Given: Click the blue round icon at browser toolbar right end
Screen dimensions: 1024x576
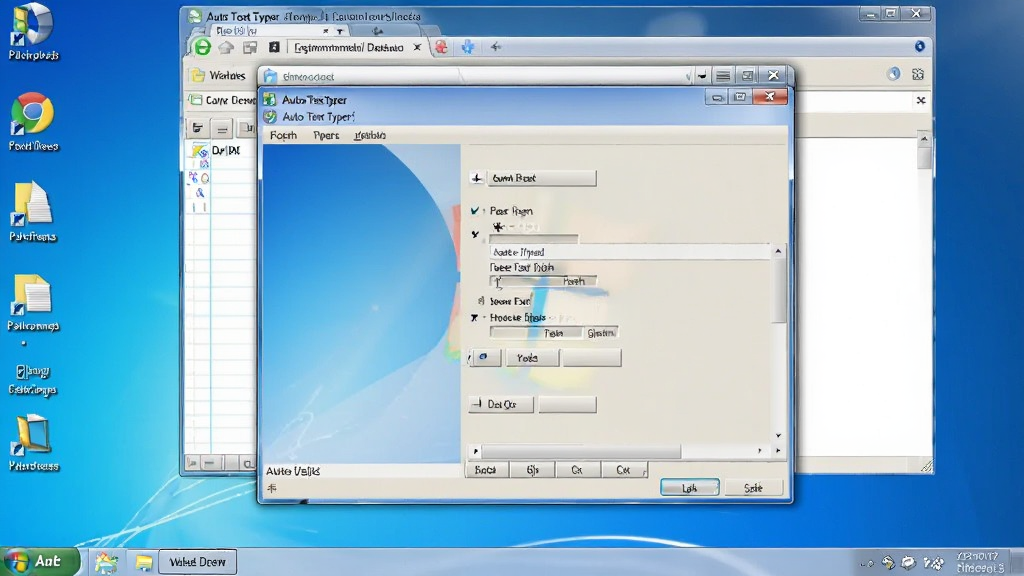Looking at the screenshot, I should click(920, 46).
